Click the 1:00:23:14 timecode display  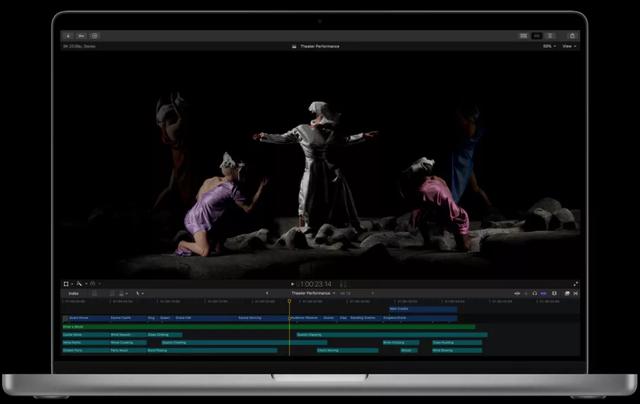(x=314, y=284)
